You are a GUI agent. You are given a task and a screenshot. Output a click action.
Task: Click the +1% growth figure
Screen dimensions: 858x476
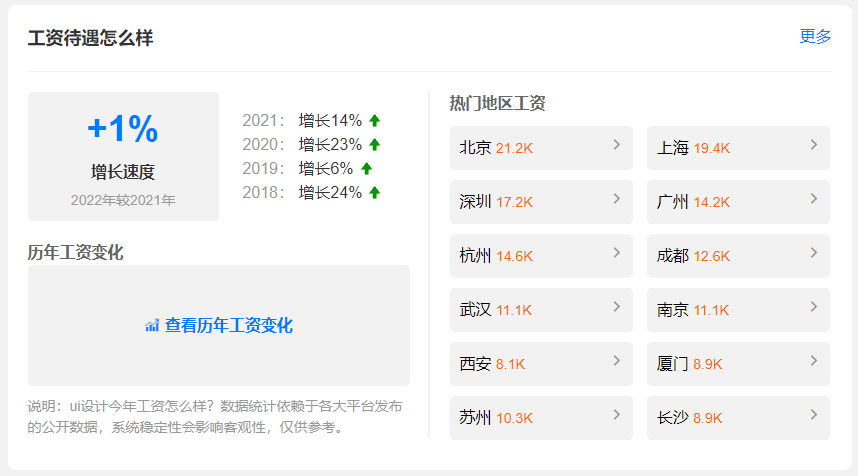[123, 129]
